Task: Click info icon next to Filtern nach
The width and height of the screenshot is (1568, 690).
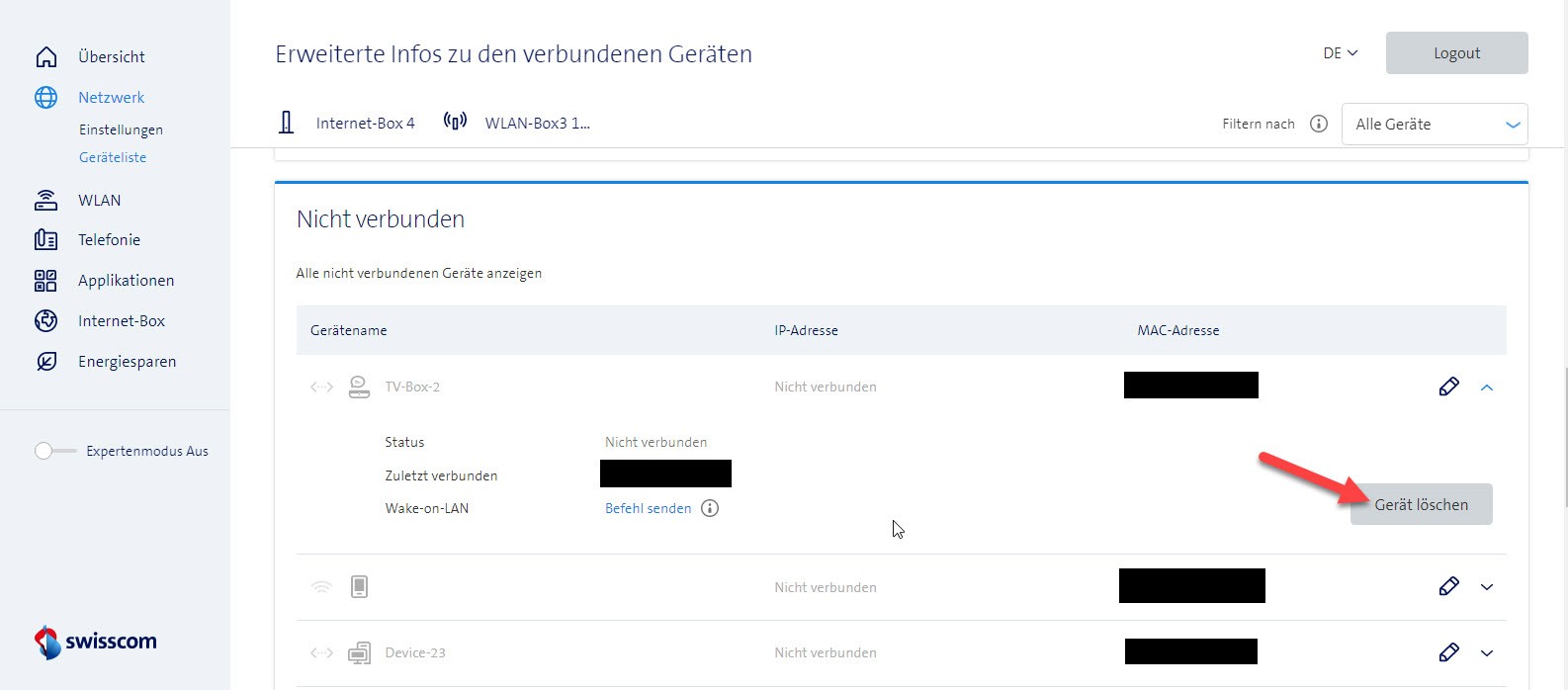Action: point(1318,124)
